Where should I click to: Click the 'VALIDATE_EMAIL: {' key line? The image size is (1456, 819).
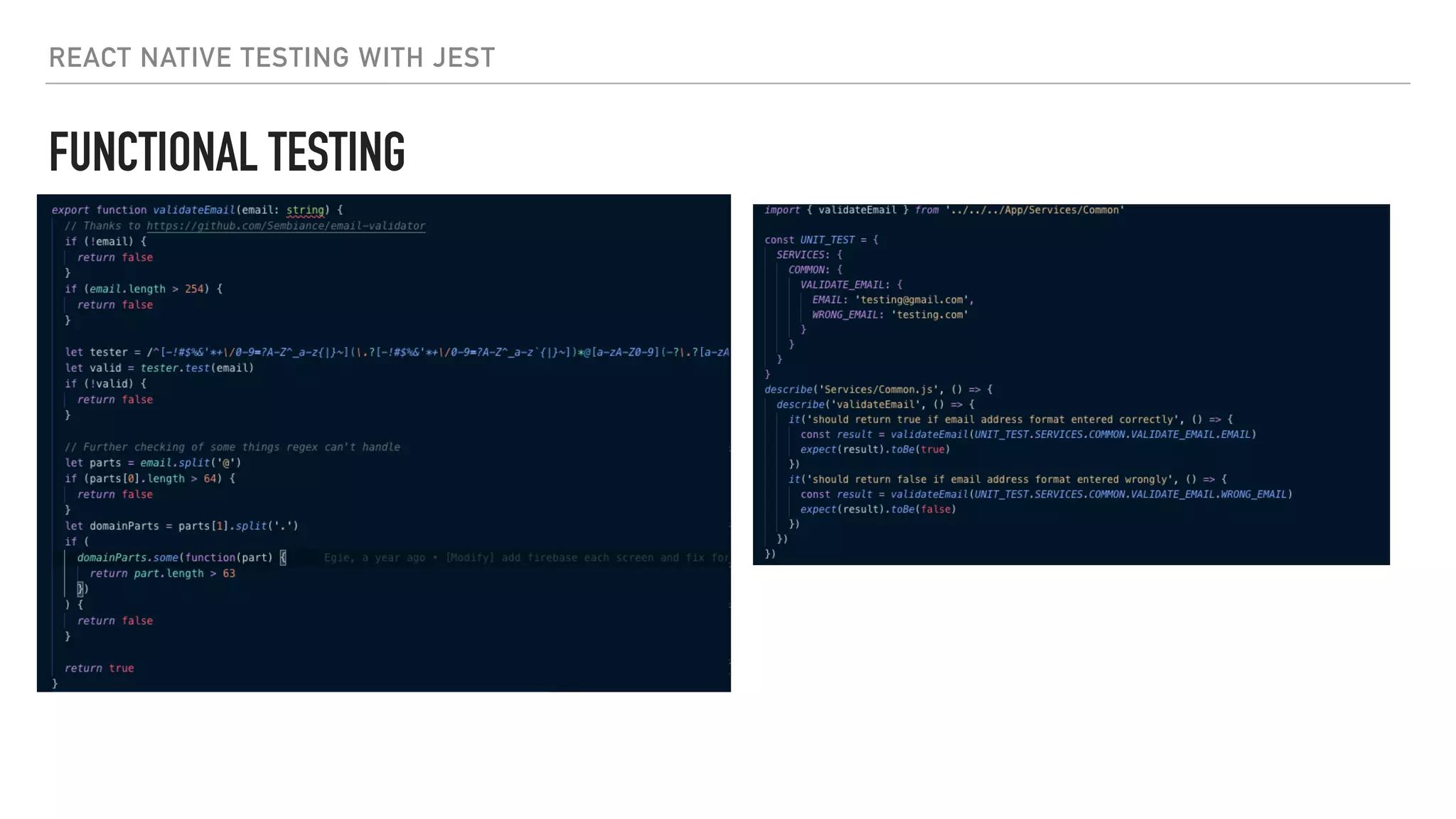[x=851, y=285]
